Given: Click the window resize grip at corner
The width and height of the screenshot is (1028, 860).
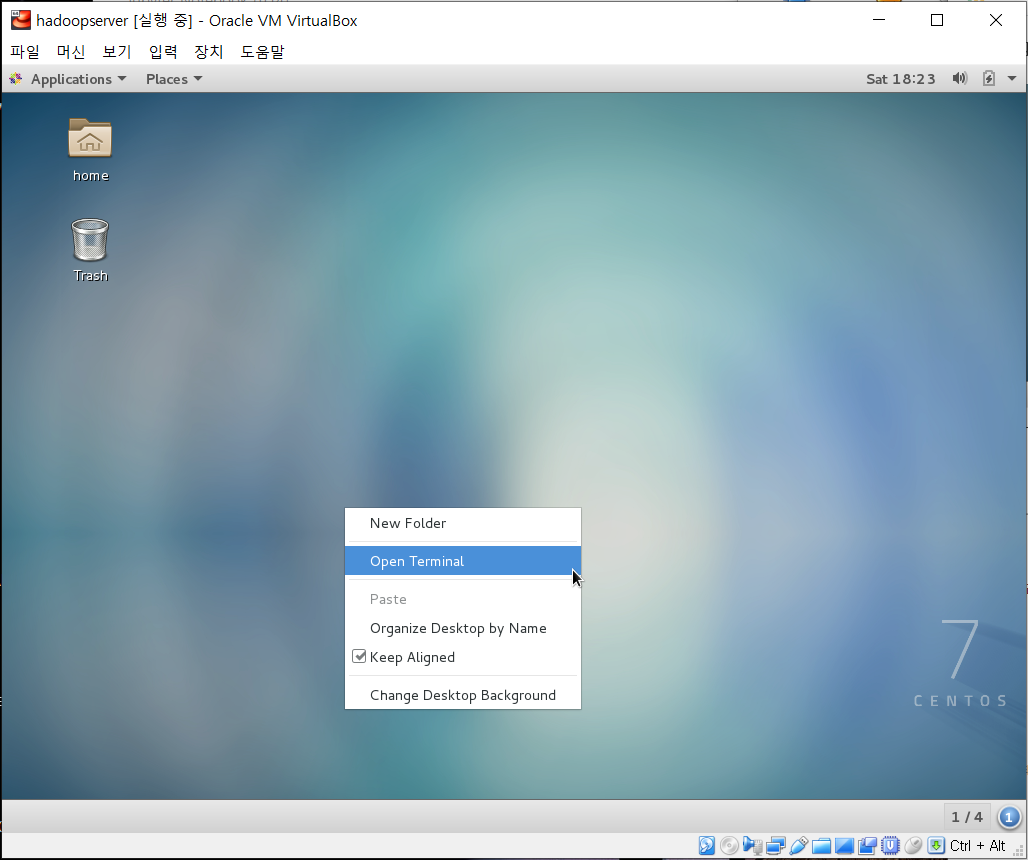Looking at the screenshot, I should coord(1019,851).
